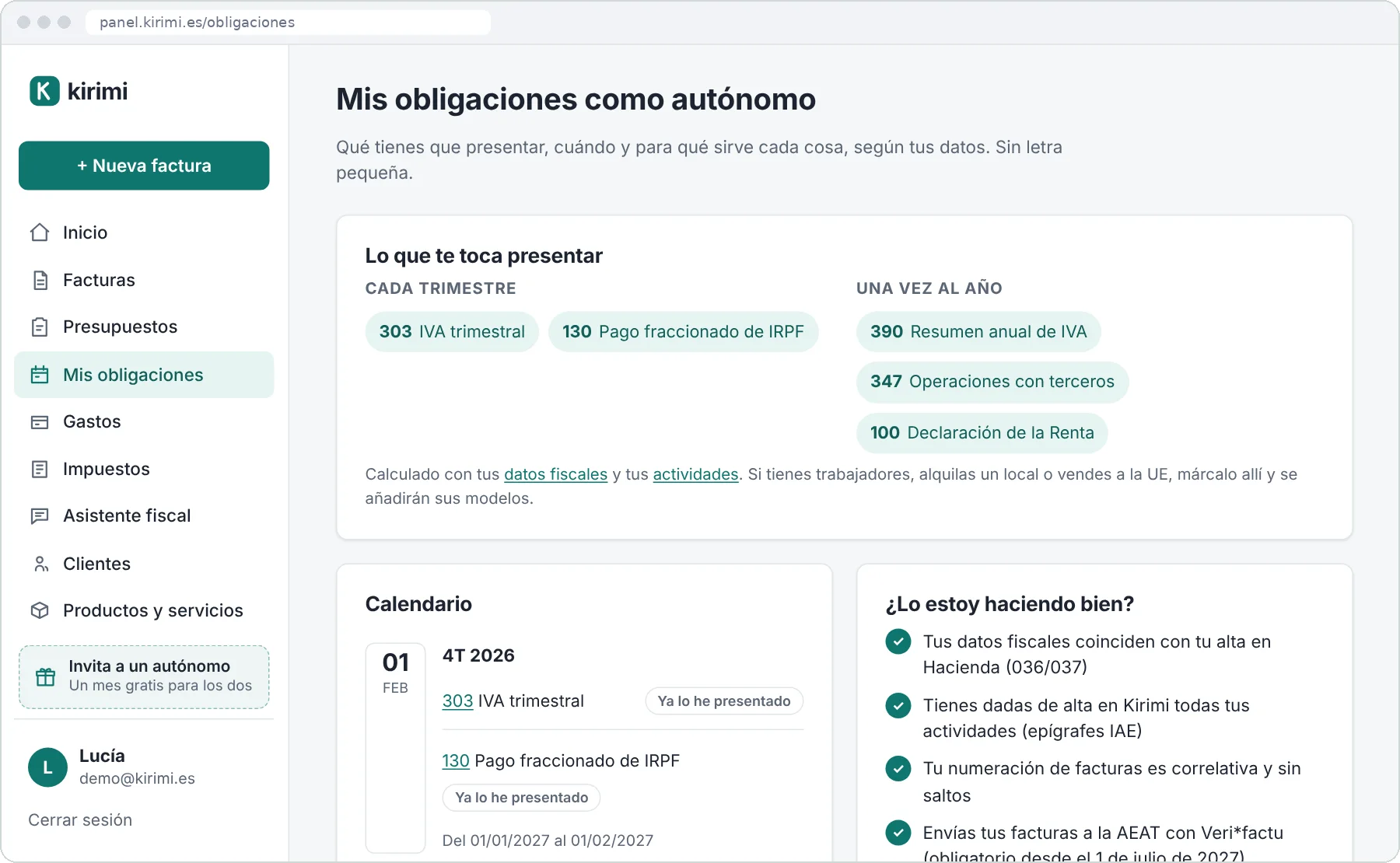
Task: Click the 347 Operaciones con terceros chip
Action: pos(992,382)
